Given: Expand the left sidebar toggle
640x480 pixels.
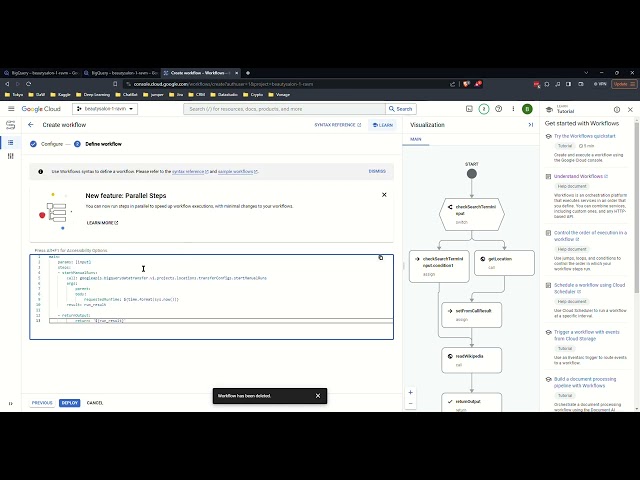Looking at the screenshot, I should click(11, 403).
